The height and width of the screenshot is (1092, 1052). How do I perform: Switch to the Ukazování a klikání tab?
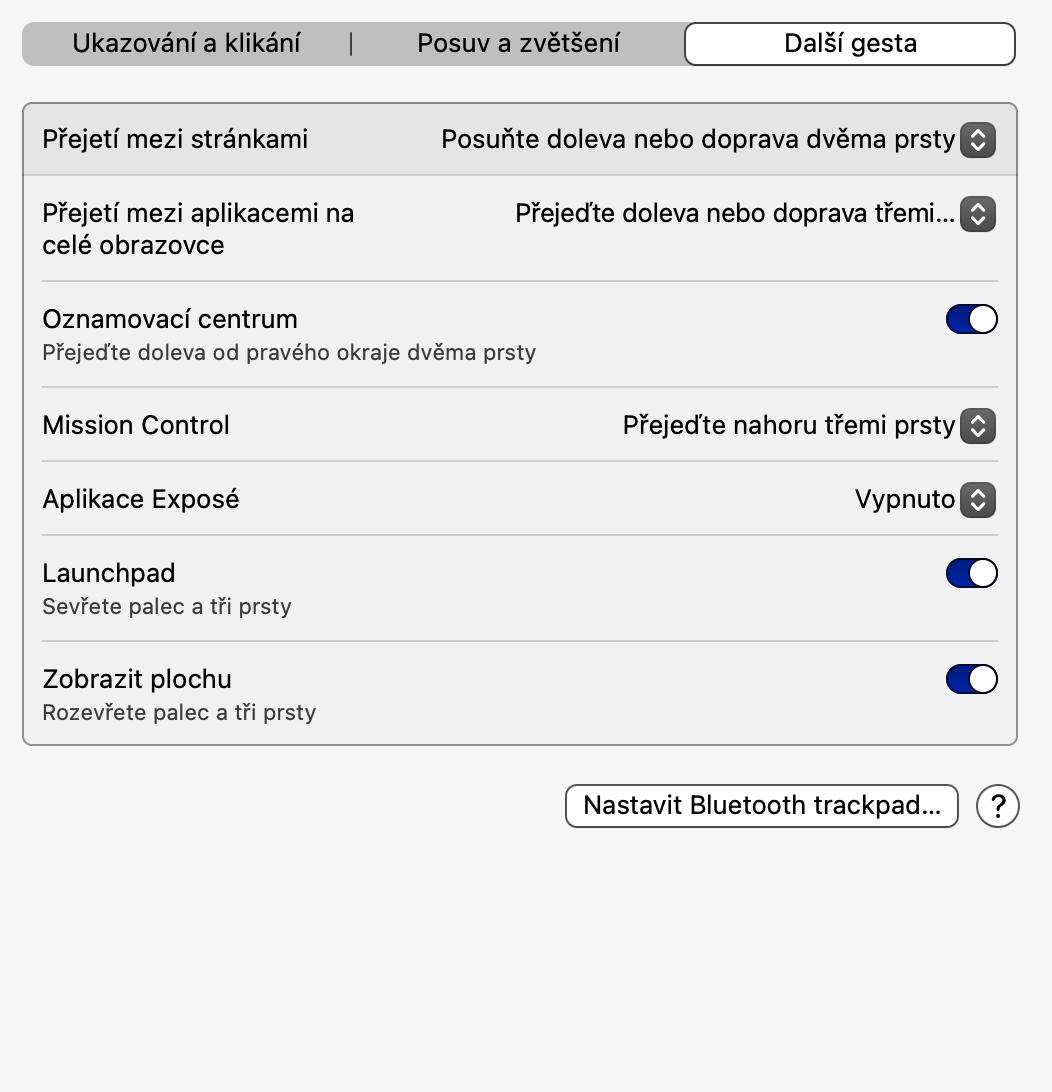tap(187, 44)
